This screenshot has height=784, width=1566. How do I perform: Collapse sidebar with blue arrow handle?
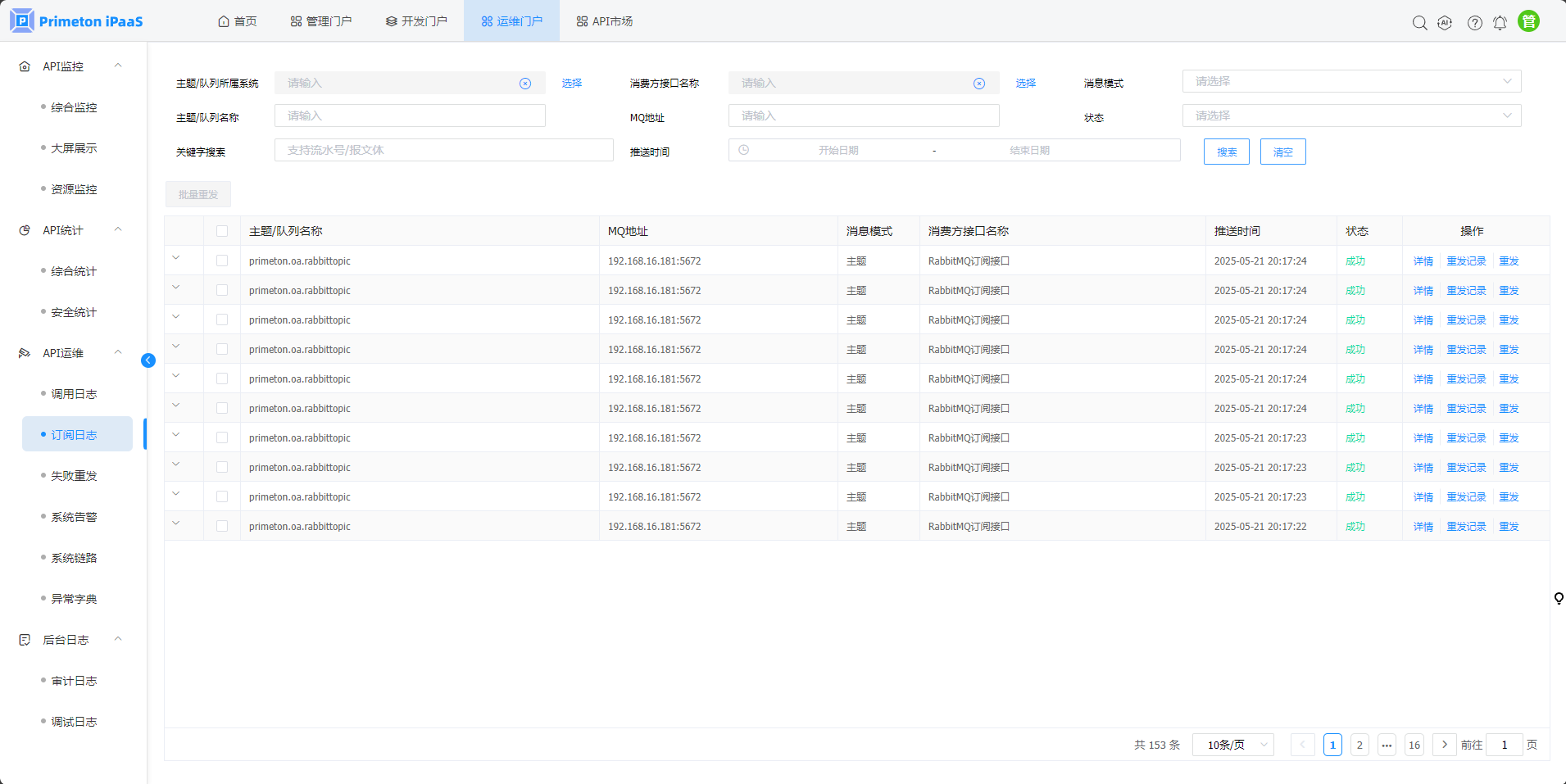148,360
